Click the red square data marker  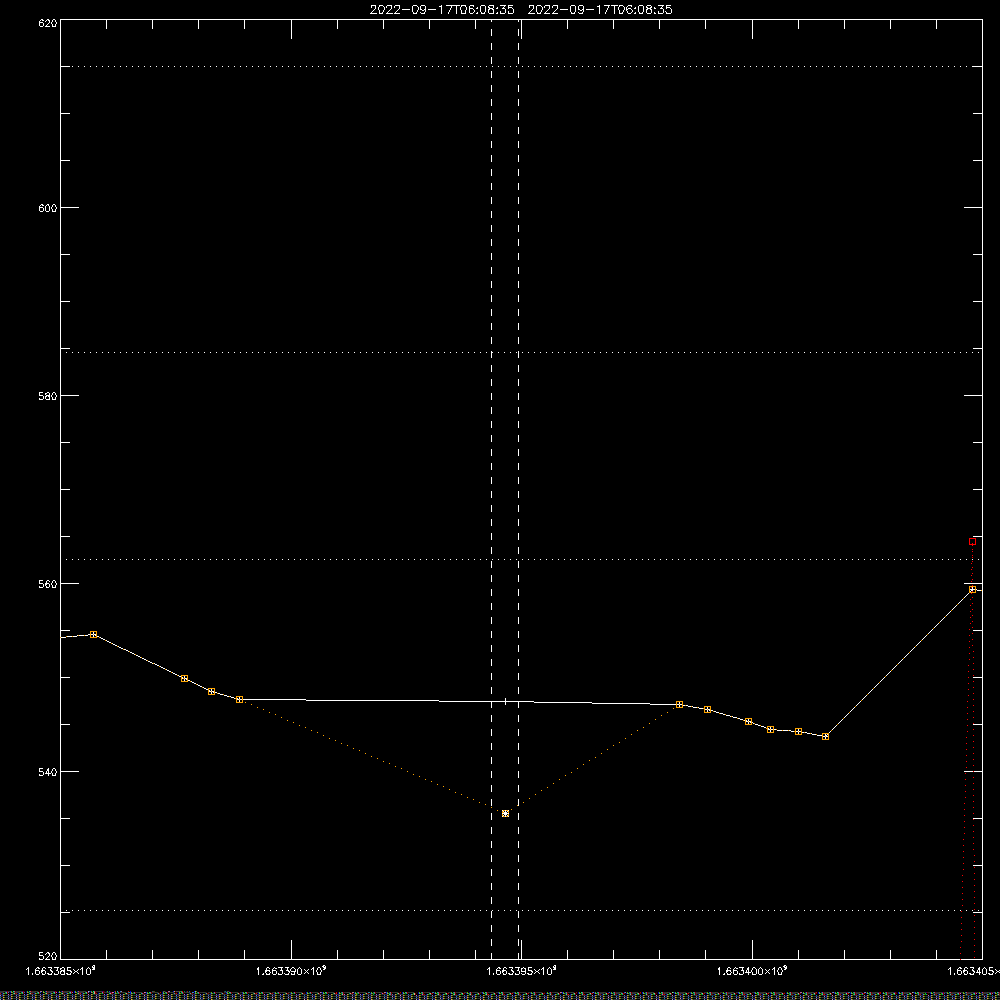click(972, 541)
